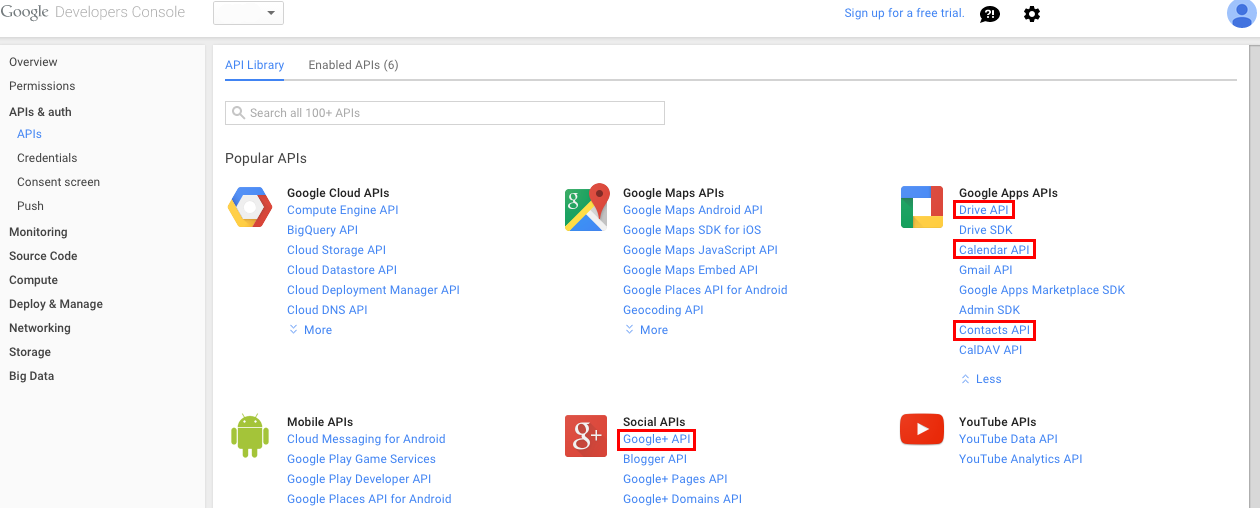Open Blogger API link
The width and height of the screenshot is (1260, 508).
[x=655, y=459]
